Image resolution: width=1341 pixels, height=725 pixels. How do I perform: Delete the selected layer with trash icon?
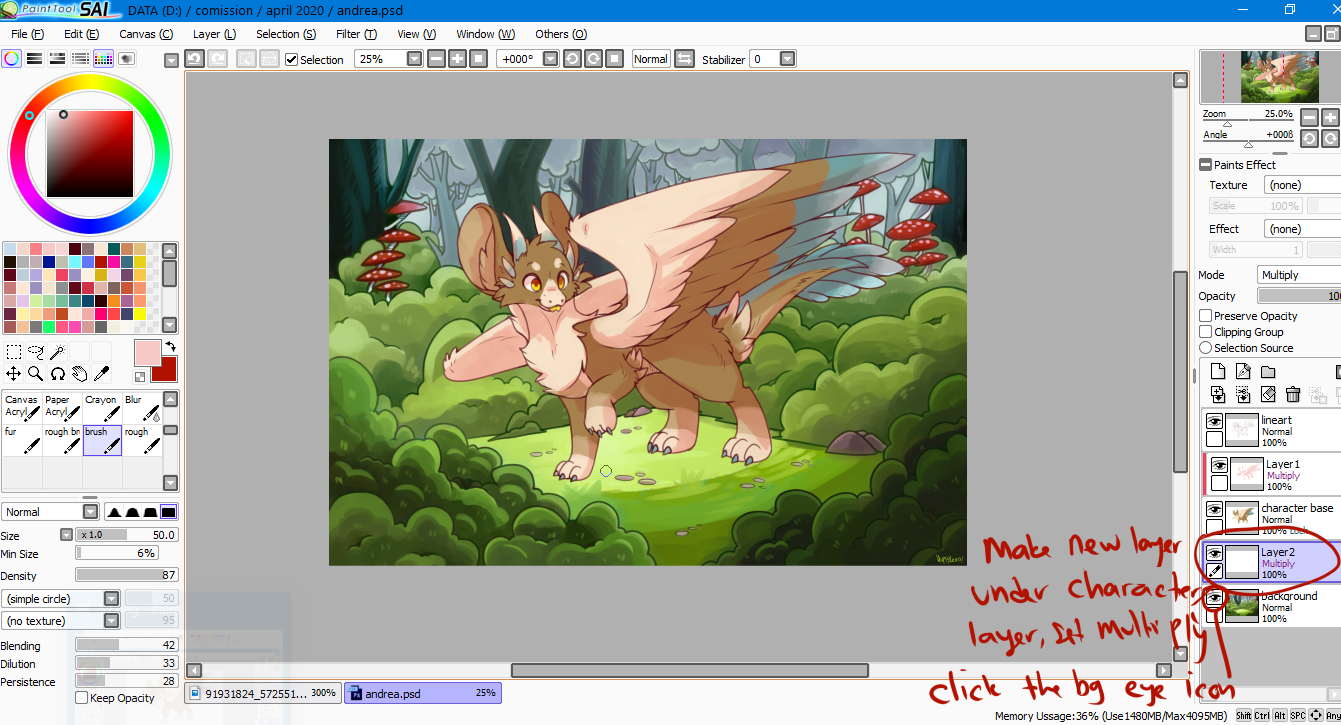1293,395
